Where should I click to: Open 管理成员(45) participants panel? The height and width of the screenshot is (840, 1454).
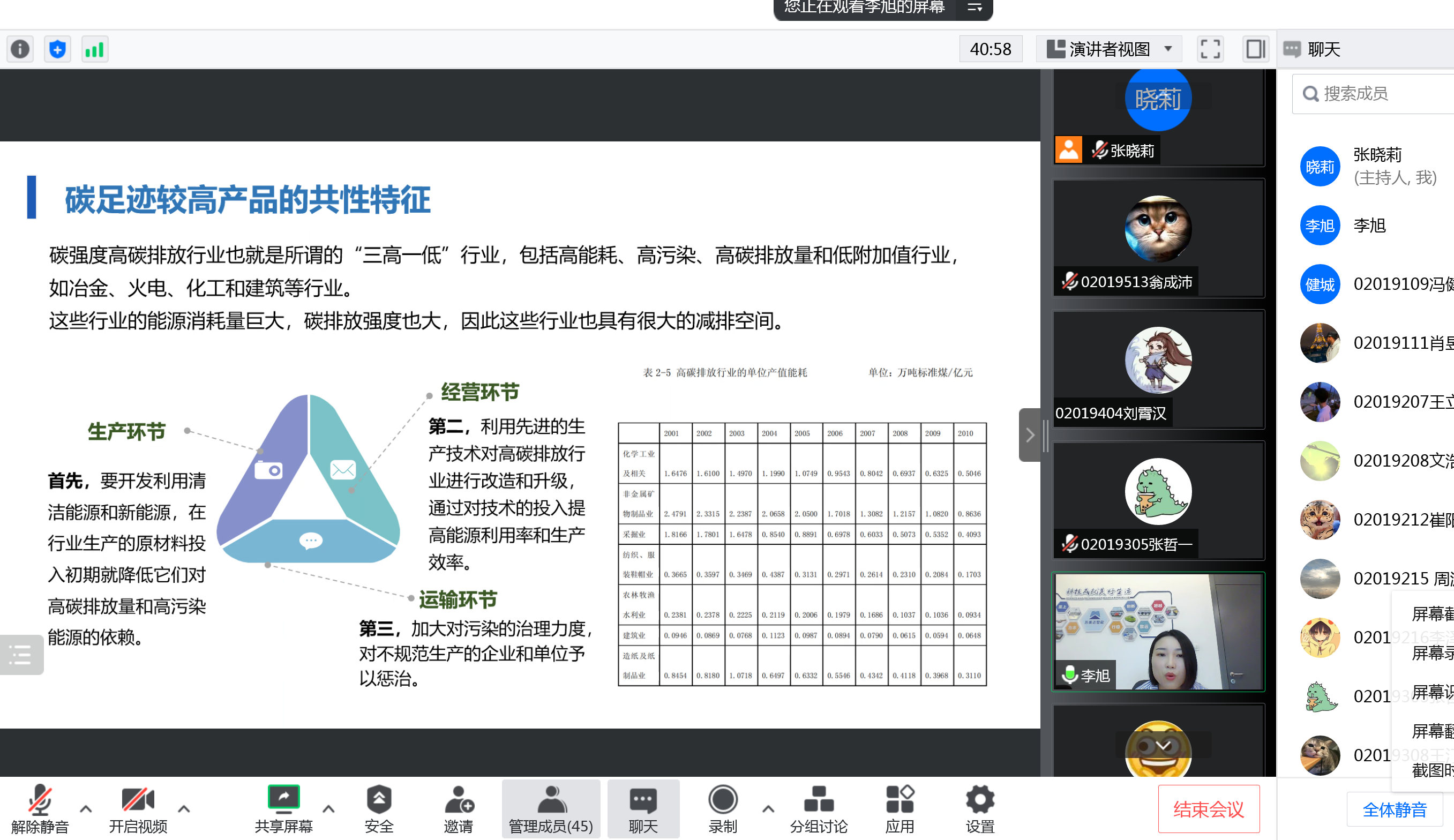[x=551, y=809]
